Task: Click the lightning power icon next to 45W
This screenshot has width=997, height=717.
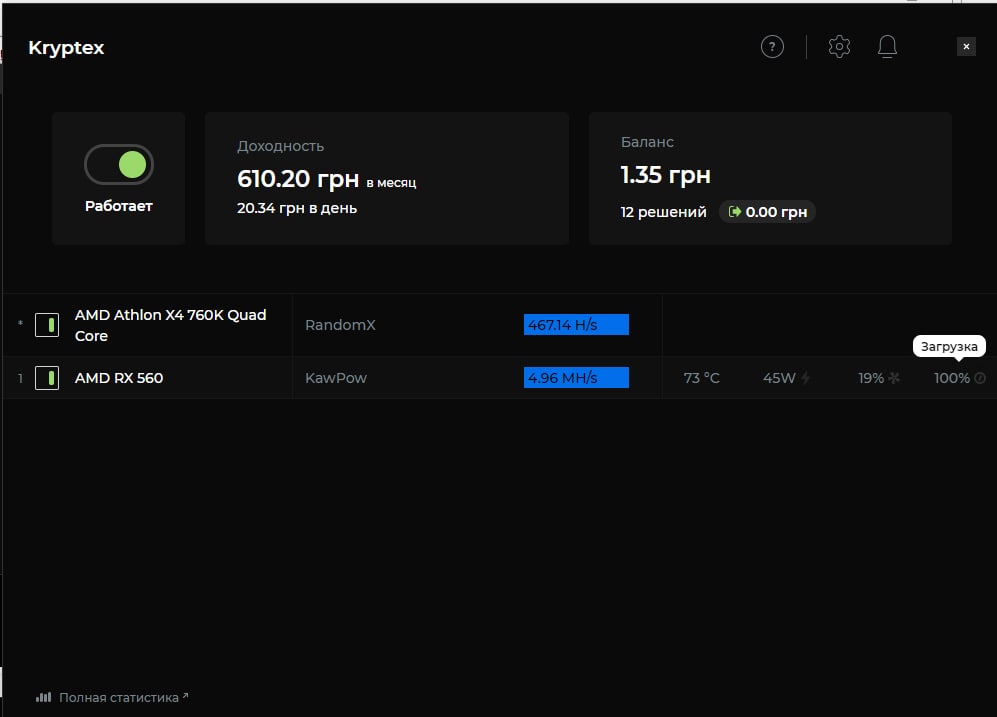Action: pyautogui.click(x=806, y=378)
